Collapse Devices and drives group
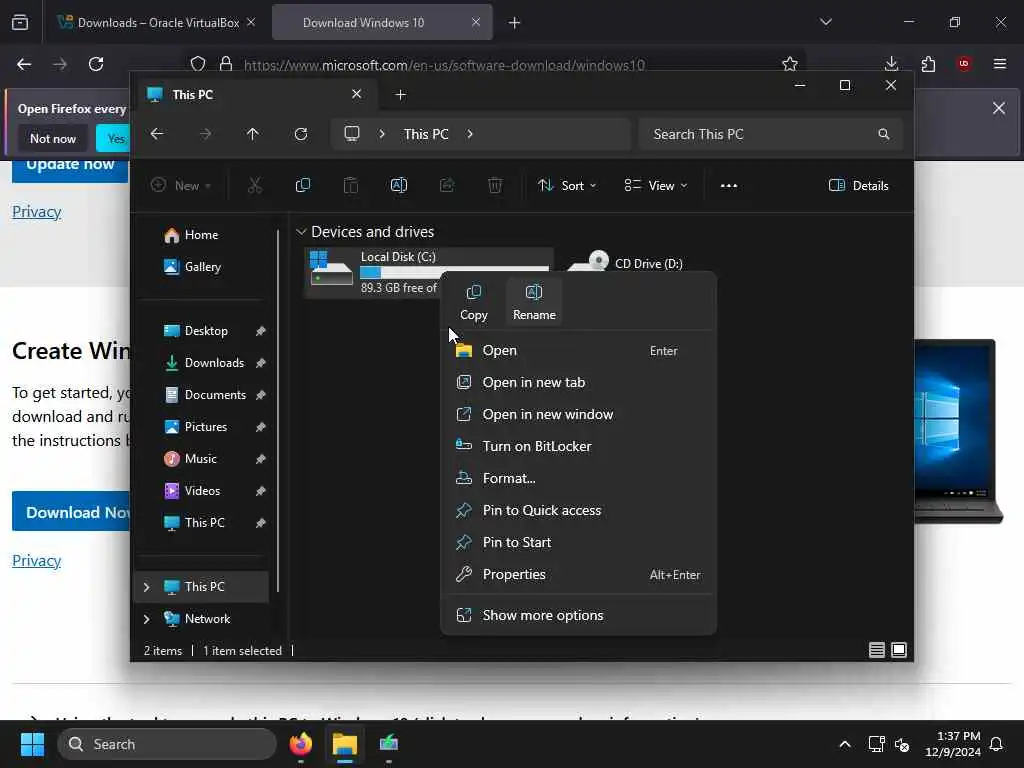The width and height of the screenshot is (1024, 768). point(301,232)
